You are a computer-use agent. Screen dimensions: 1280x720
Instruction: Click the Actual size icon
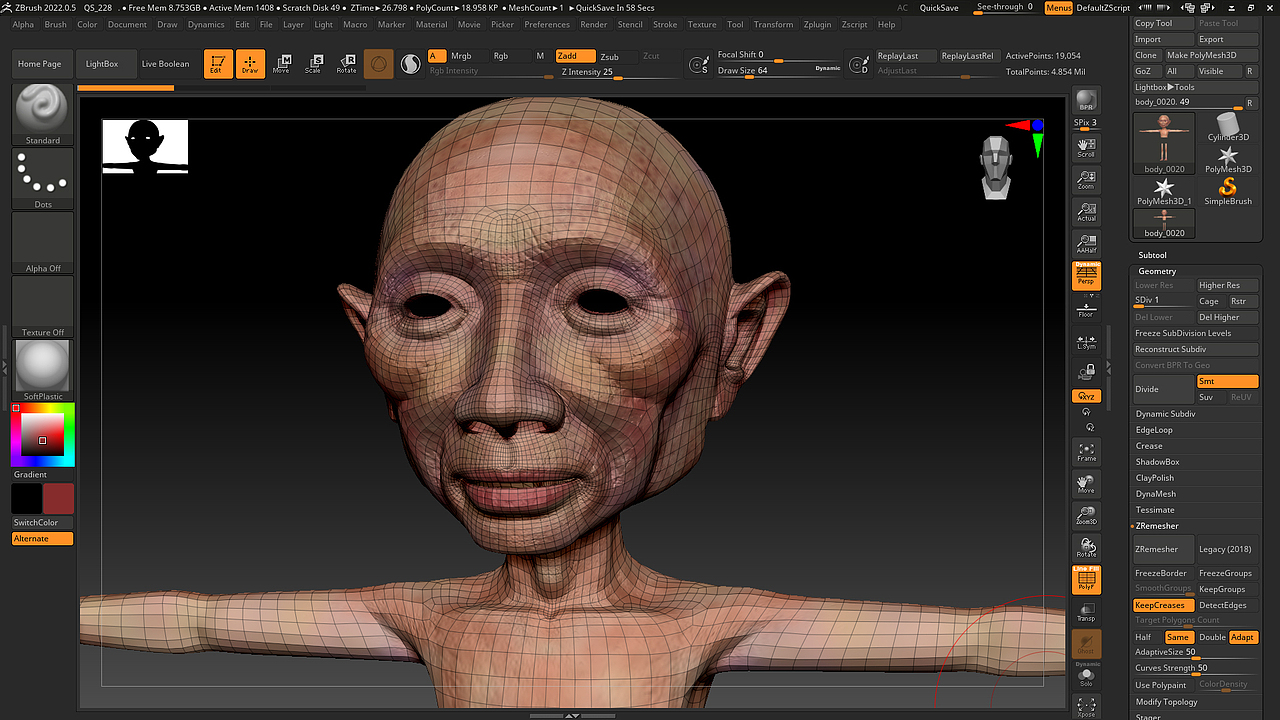tap(1086, 212)
